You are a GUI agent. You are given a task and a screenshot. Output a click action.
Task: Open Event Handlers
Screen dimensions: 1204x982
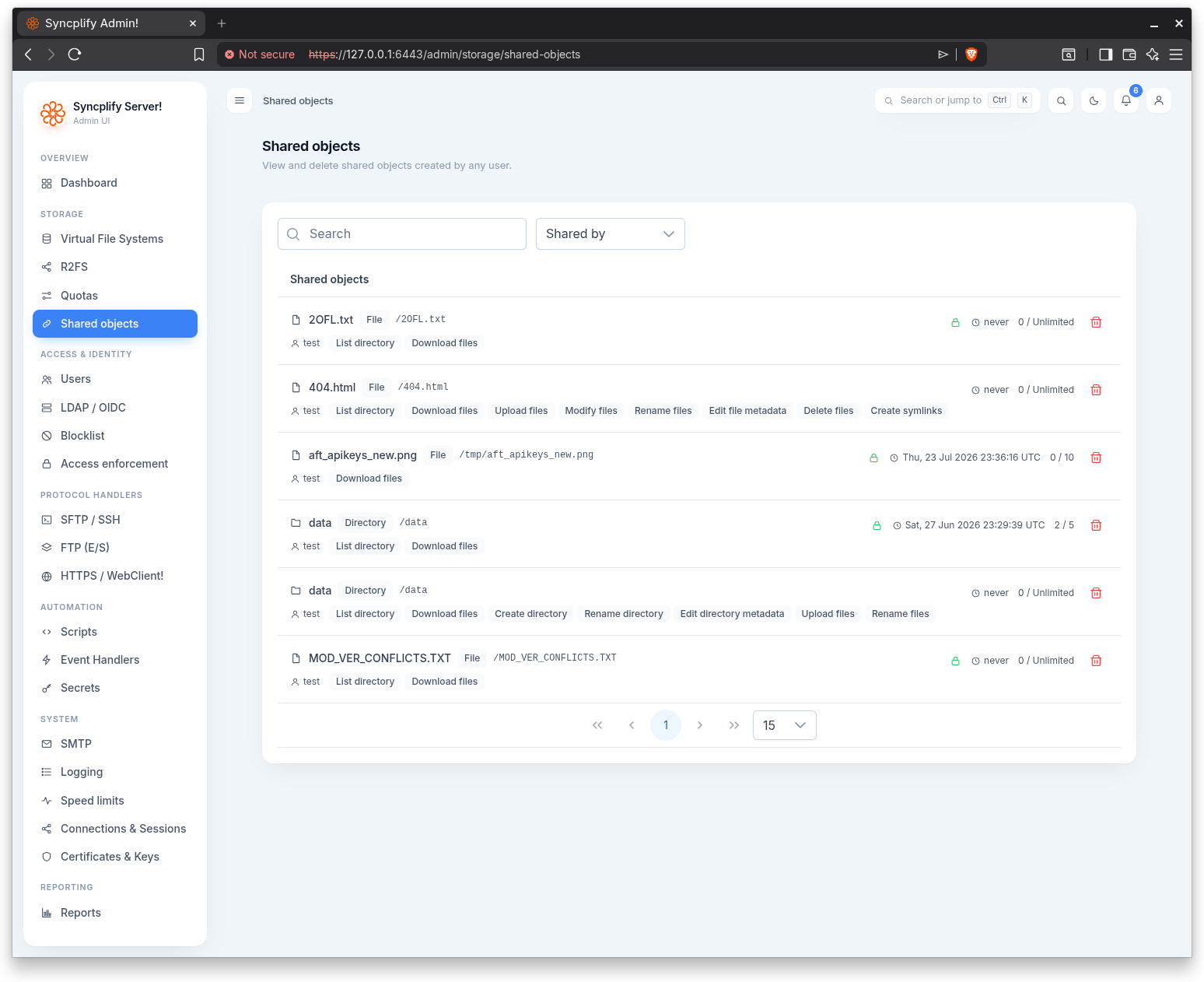115,660
